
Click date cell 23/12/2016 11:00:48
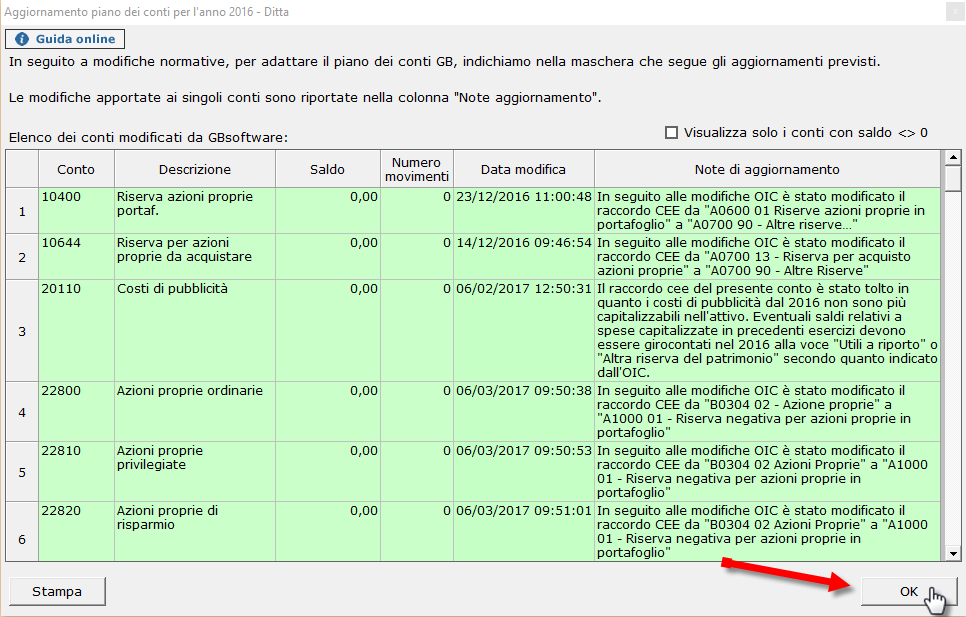[524, 211]
